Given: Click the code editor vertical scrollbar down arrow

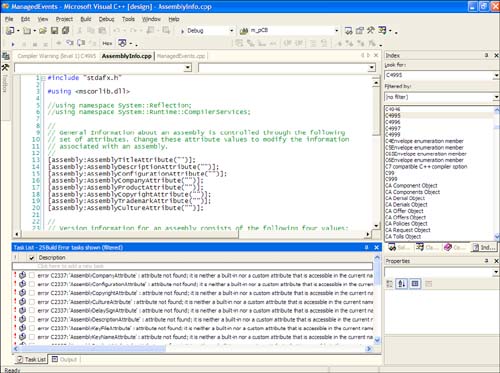Looking at the screenshot, I should (x=376, y=226).
